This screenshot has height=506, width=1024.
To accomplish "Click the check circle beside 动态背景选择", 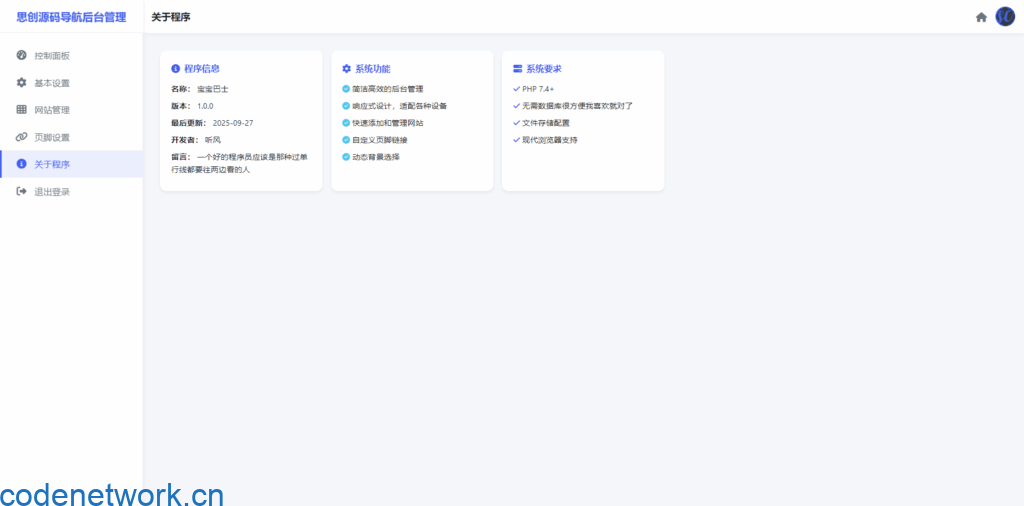I will click(346, 157).
